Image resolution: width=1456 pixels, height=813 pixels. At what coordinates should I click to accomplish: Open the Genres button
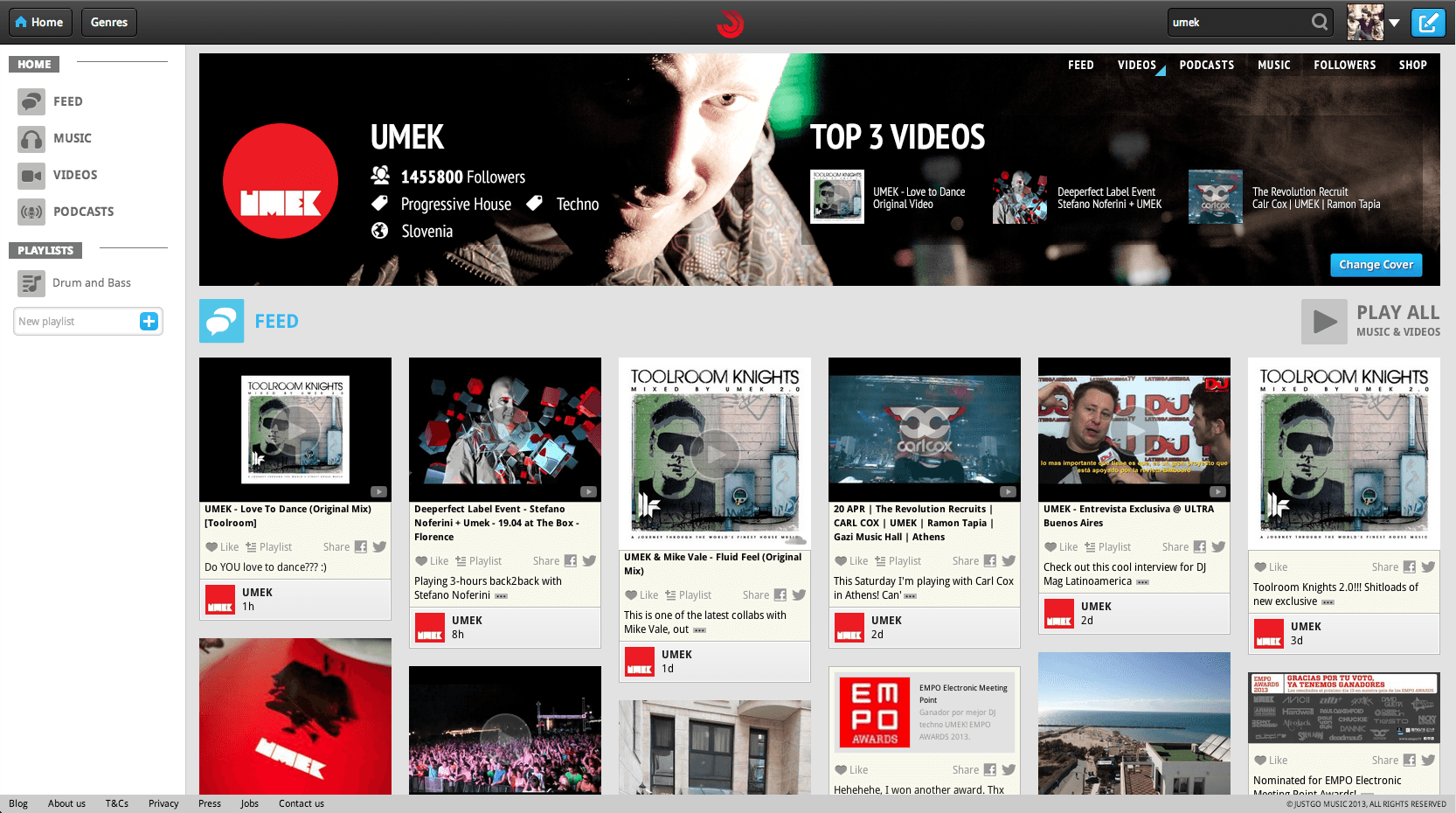click(109, 22)
